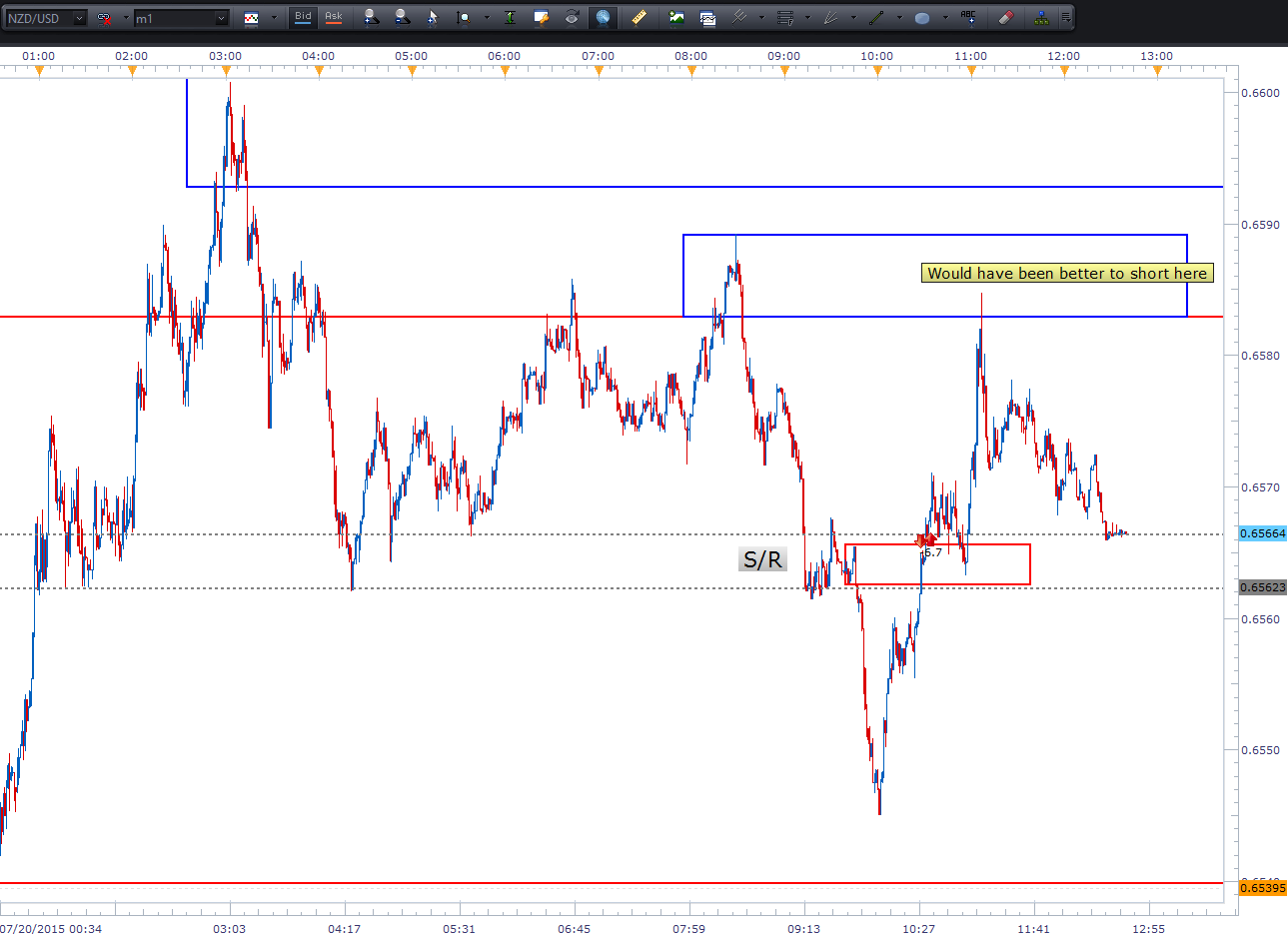The height and width of the screenshot is (938, 1288).
Task: Expand the chart type dropdown arrow
Action: click(x=273, y=18)
